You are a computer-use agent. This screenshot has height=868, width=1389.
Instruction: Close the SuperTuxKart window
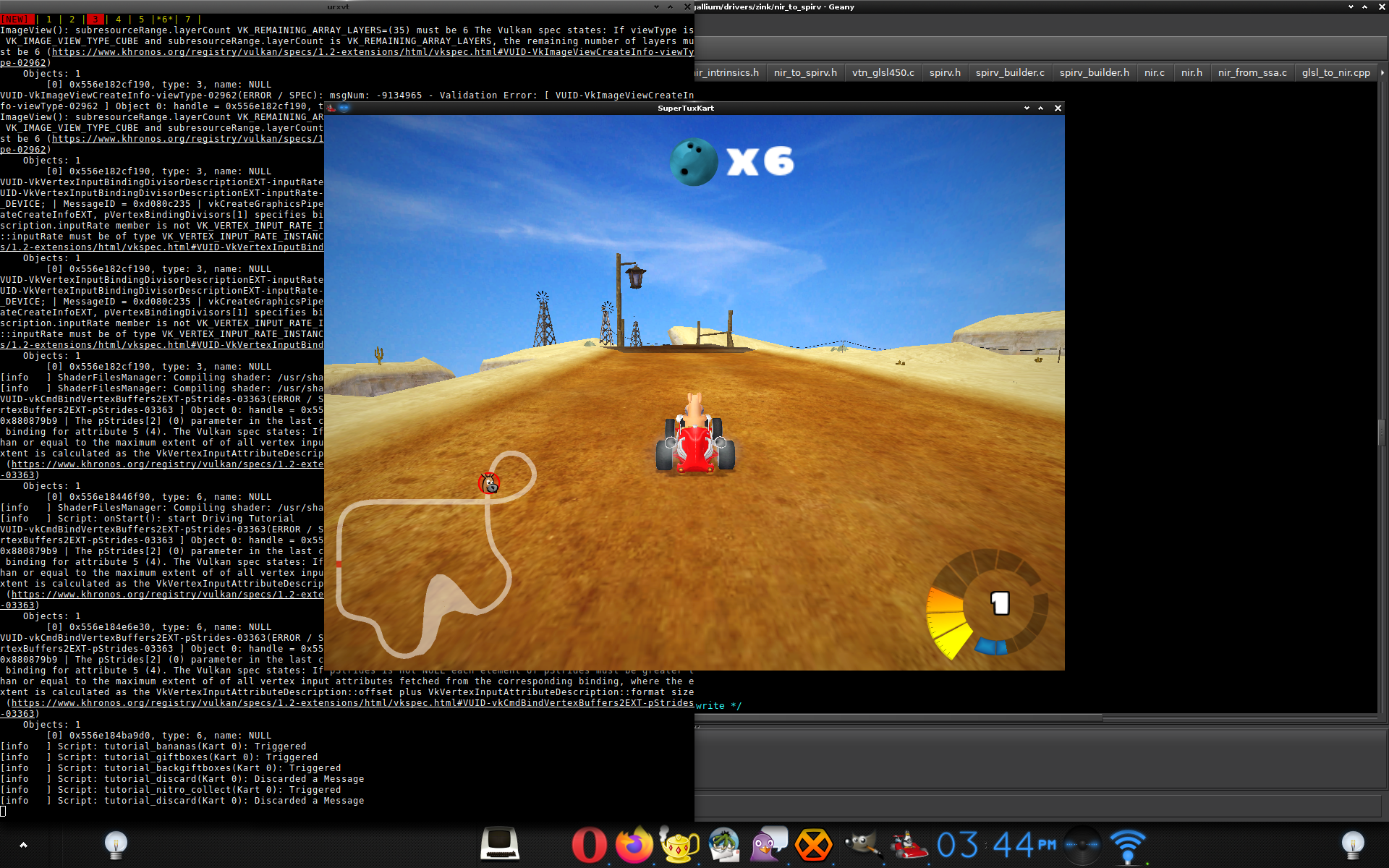[x=1058, y=108]
